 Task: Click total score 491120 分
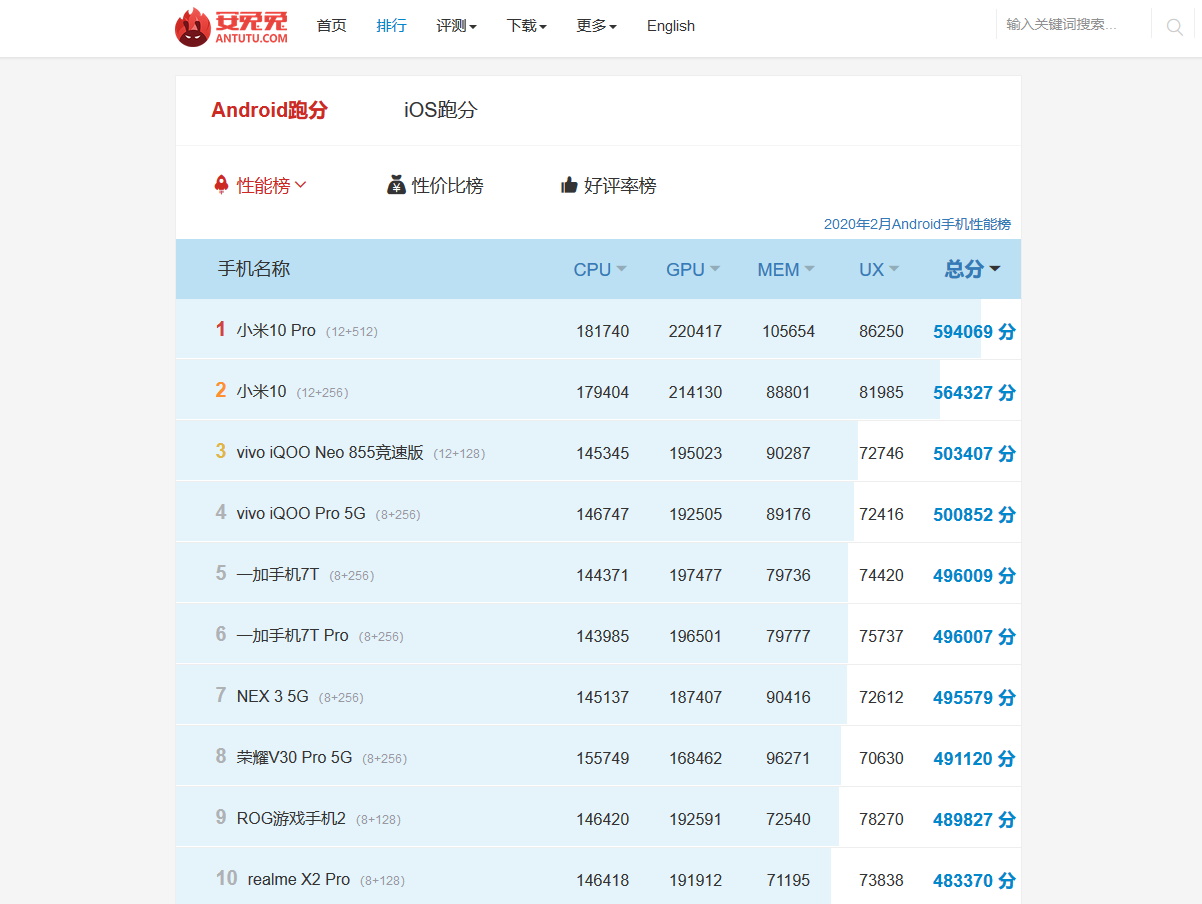pos(974,758)
